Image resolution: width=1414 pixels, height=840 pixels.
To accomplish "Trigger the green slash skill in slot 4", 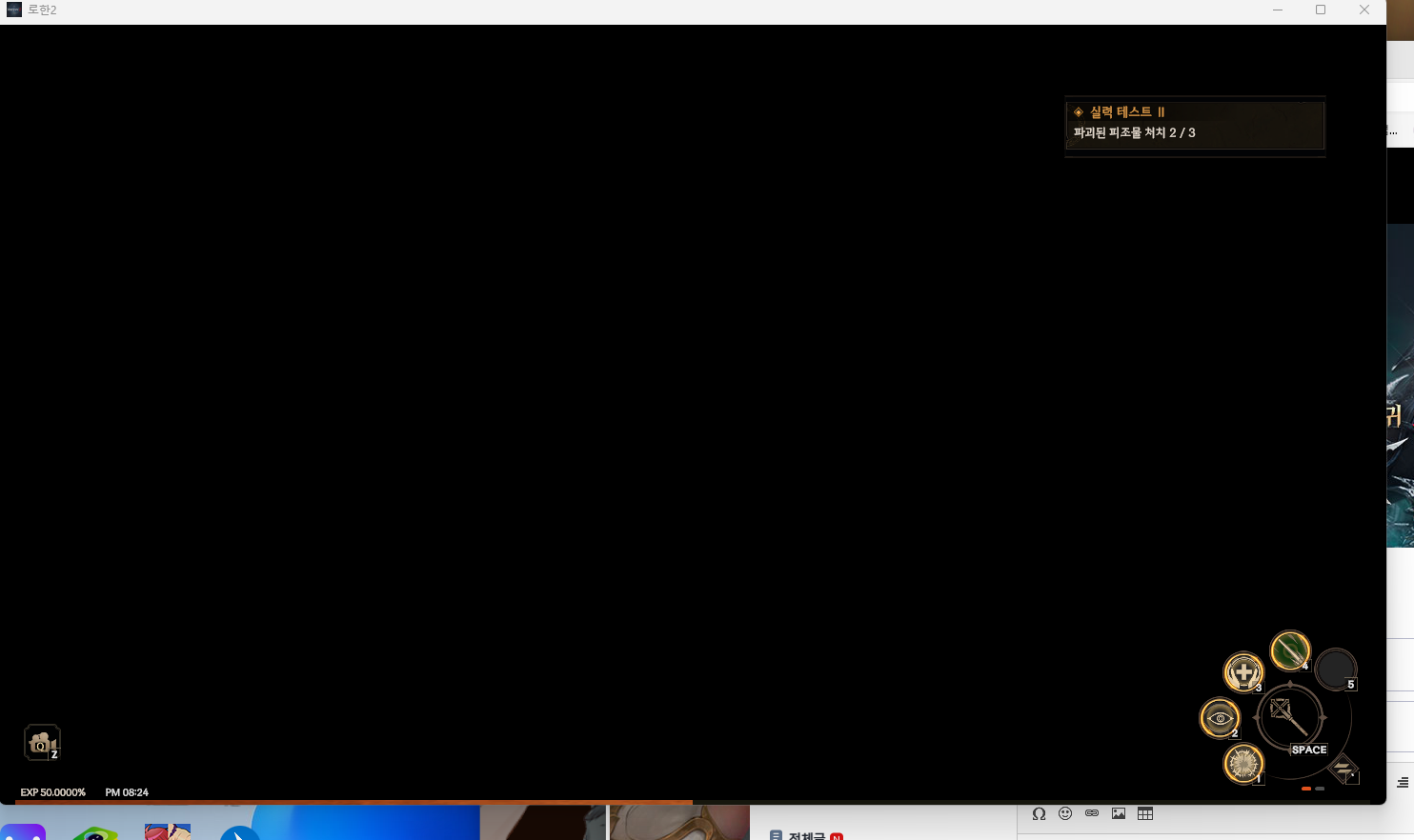I will coord(1290,650).
